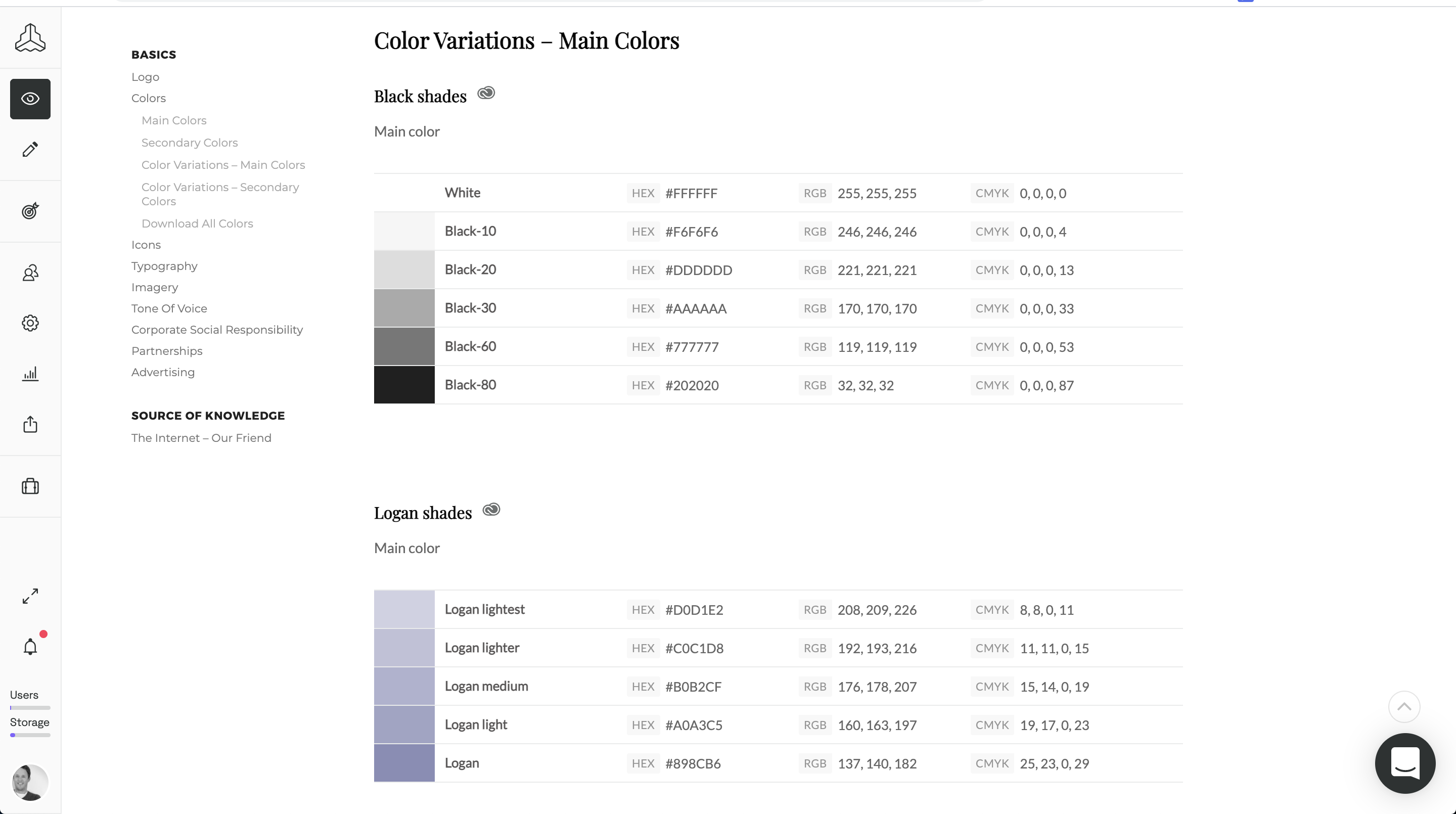This screenshot has height=814, width=1456.
Task: Go to Secondary Colors section
Action: pyautogui.click(x=190, y=143)
